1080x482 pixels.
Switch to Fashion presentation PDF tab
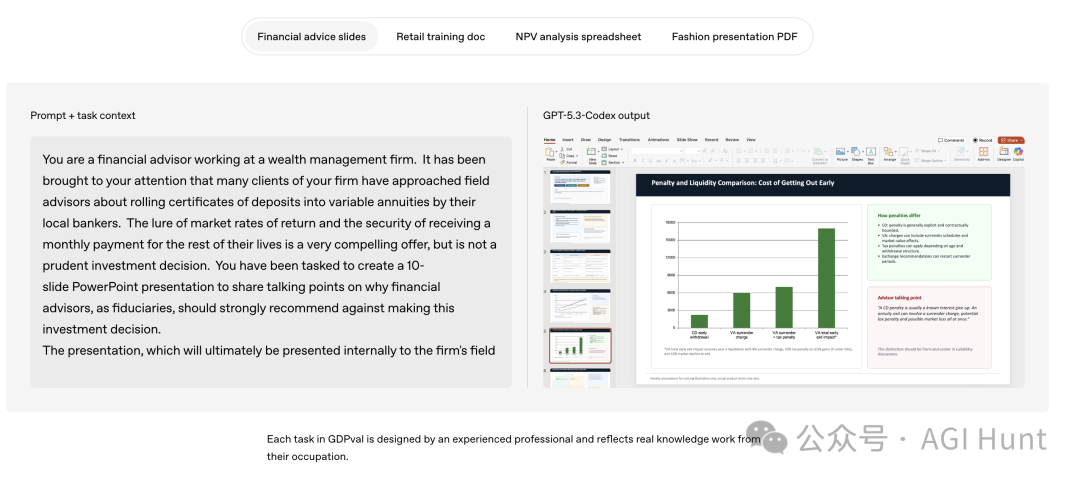734,36
